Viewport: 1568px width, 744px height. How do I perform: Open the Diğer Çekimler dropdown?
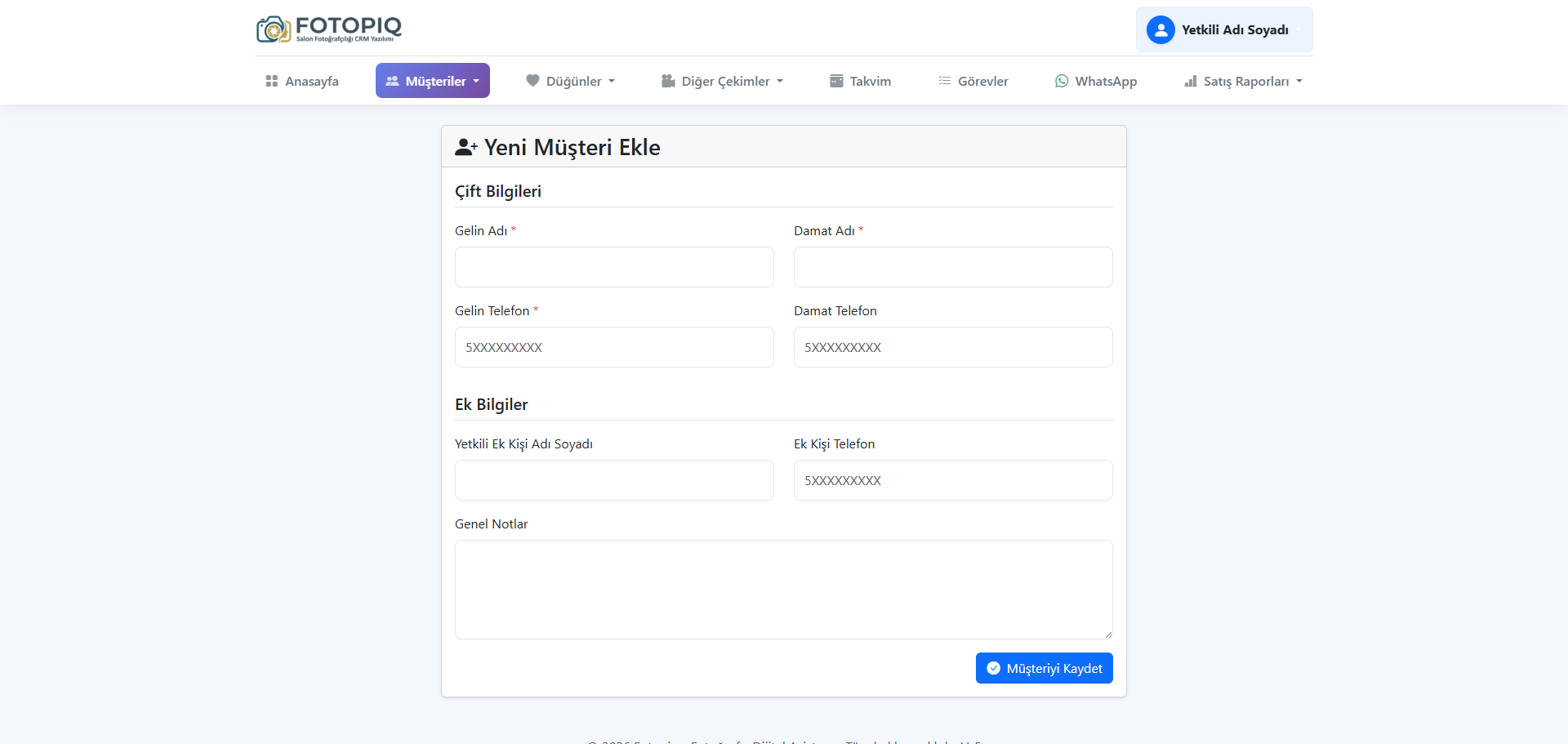723,81
